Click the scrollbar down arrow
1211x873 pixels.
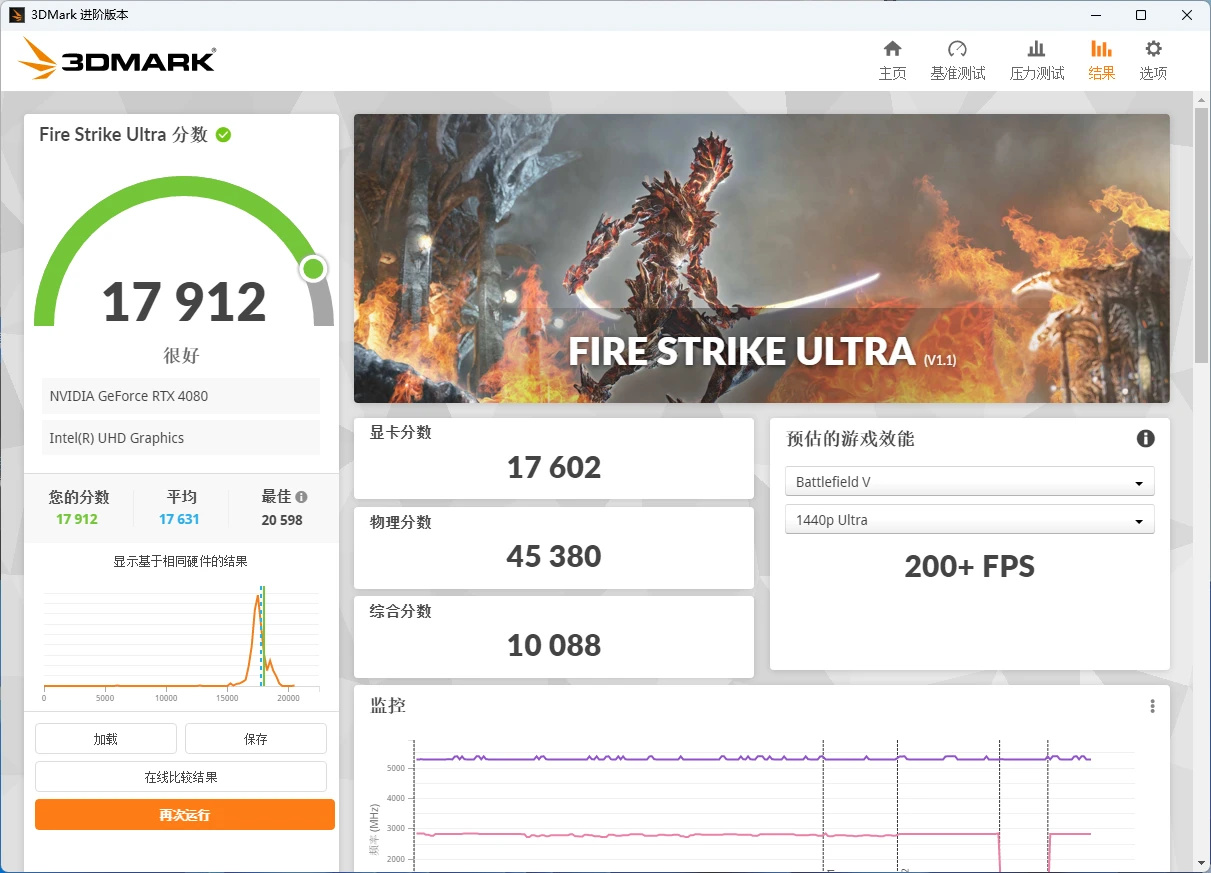pyautogui.click(x=1202, y=863)
